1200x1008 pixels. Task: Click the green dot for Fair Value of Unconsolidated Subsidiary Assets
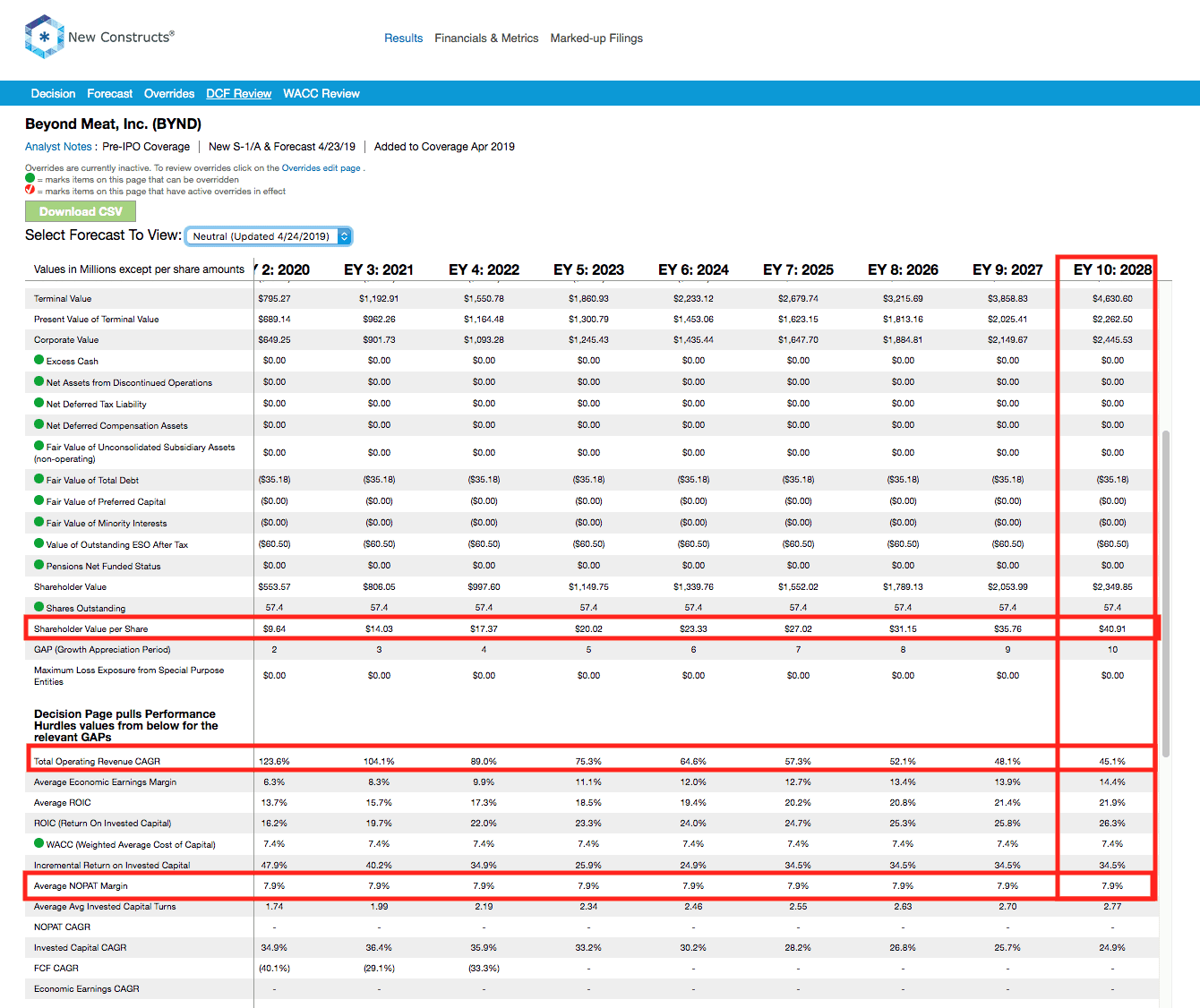pos(39,446)
